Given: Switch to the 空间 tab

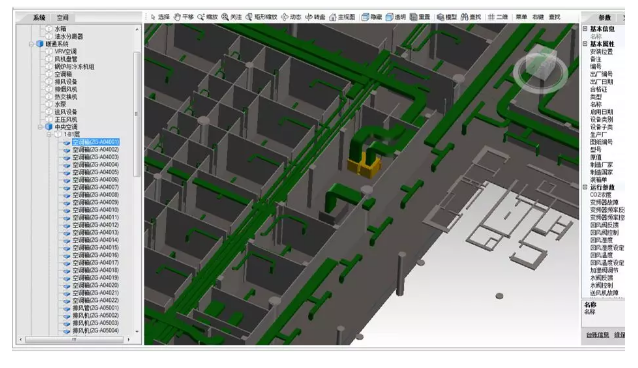Looking at the screenshot, I should click(x=63, y=18).
